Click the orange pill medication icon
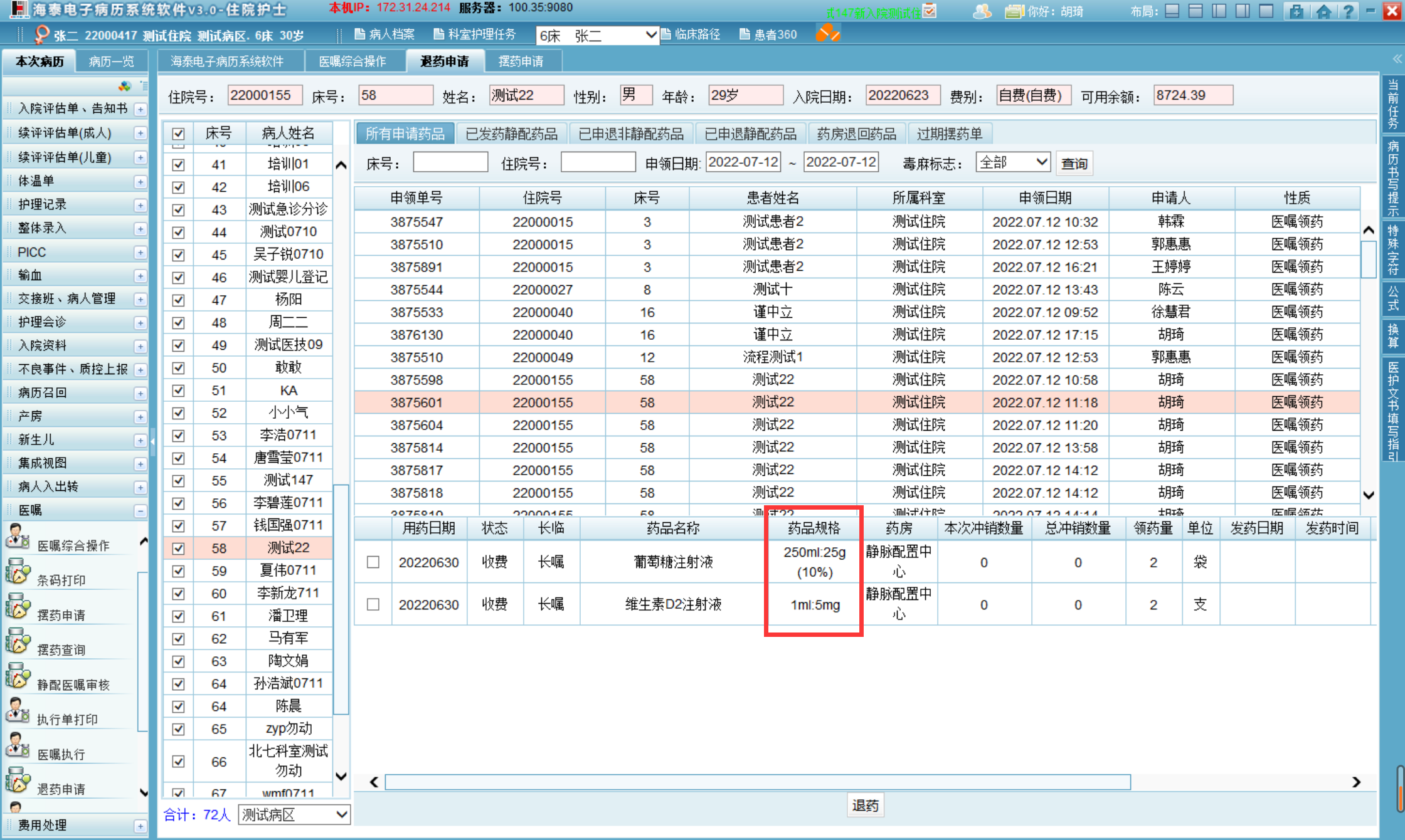The width and height of the screenshot is (1405, 840). click(x=827, y=33)
